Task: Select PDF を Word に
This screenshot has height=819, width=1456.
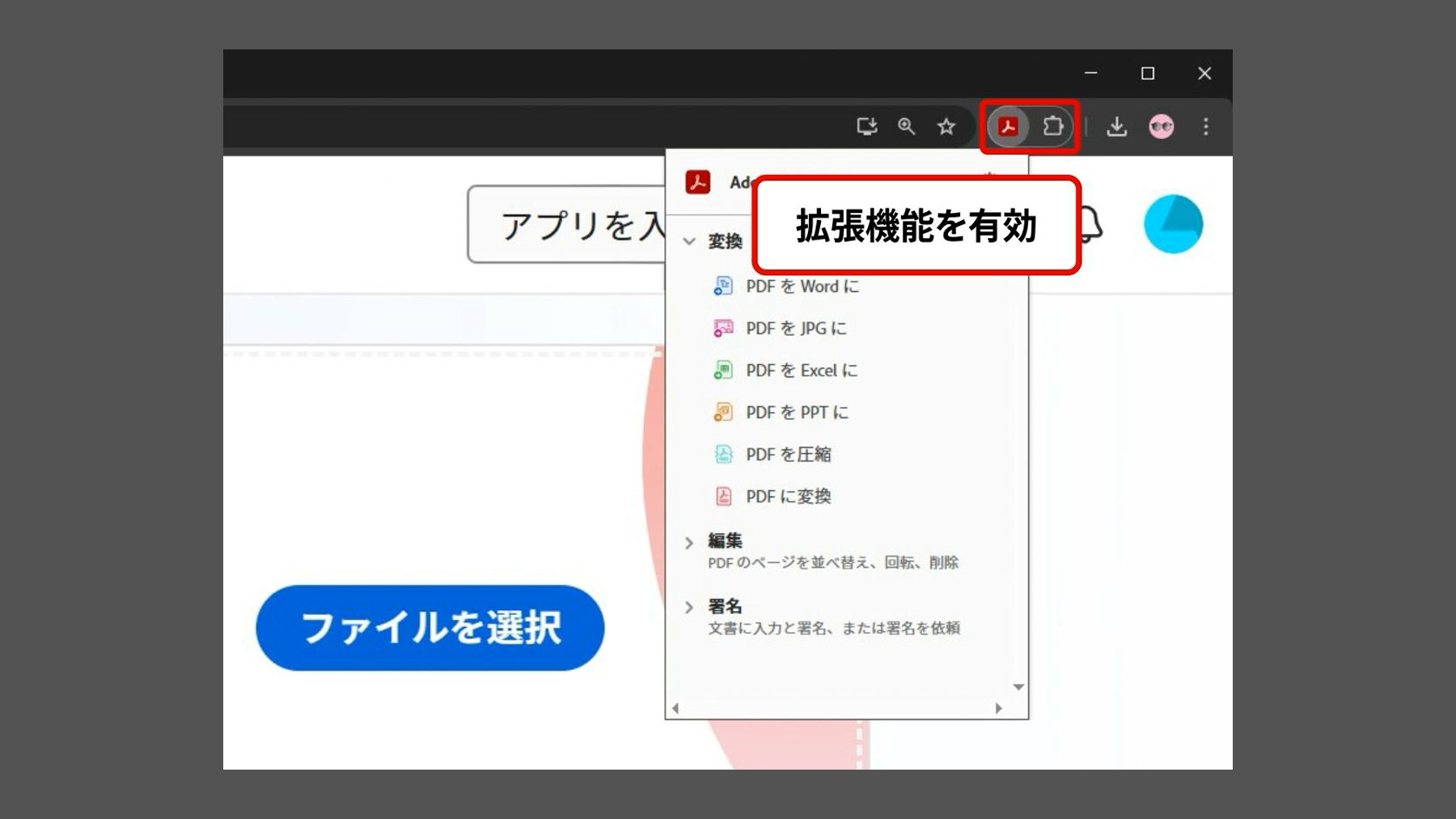Action: [x=802, y=286]
